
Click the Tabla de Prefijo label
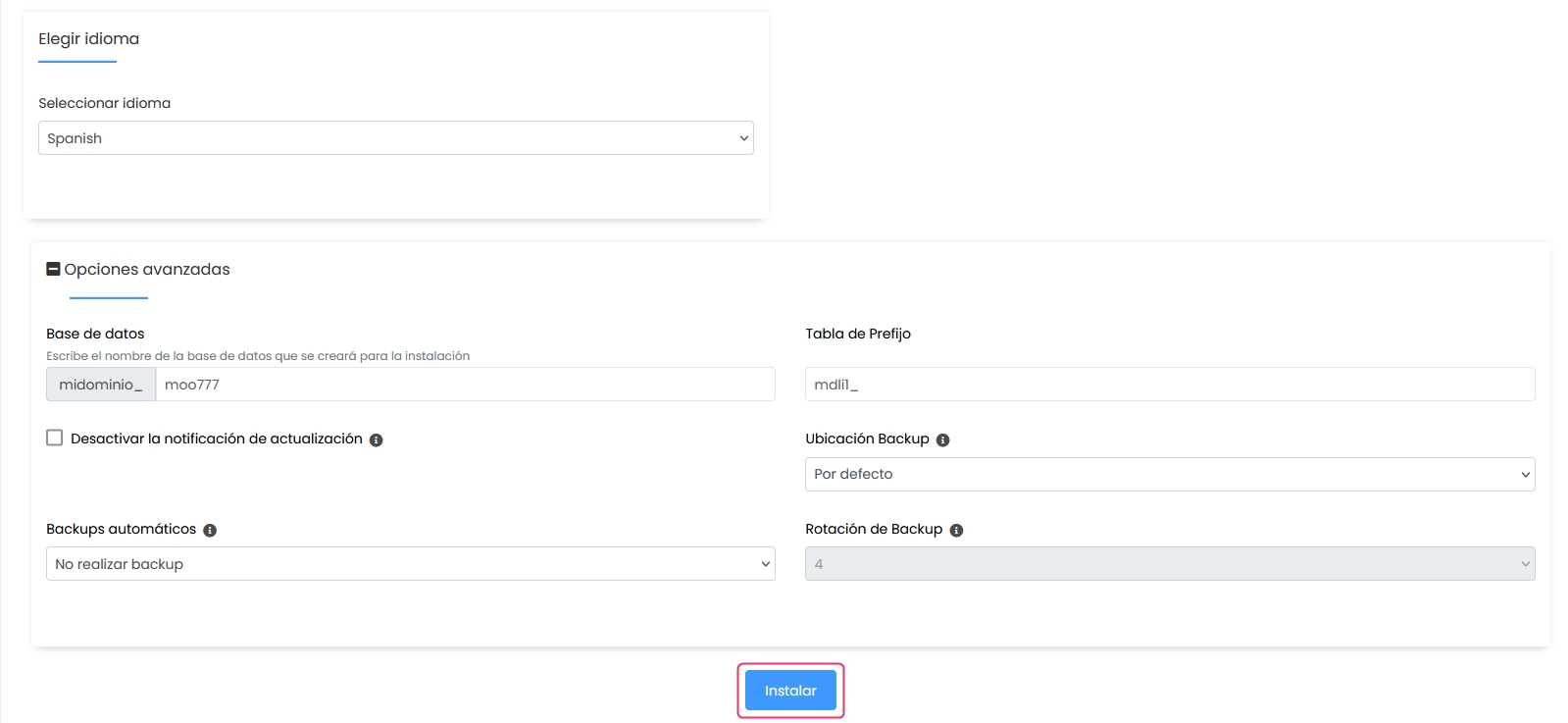point(858,334)
